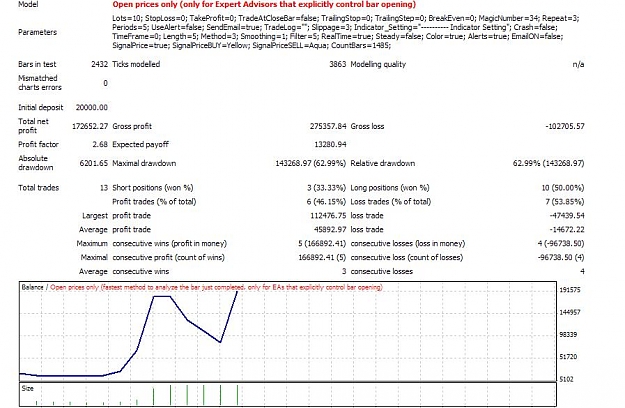
Task: Click Initial deposit value 20000.00
Action: [92, 107]
